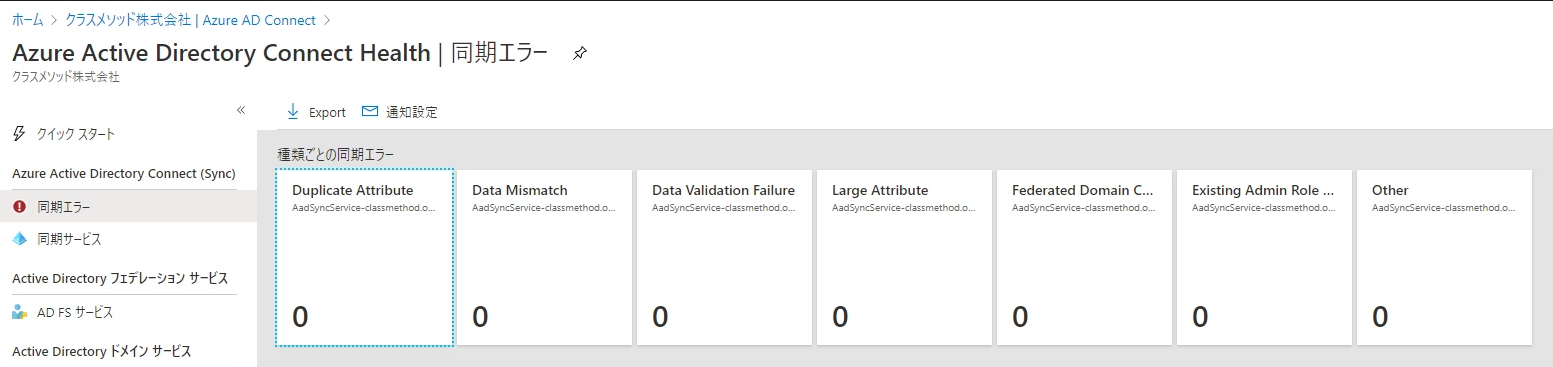This screenshot has height=367, width=1553.
Task: Open the Large Attribute tile
Action: 905,257
